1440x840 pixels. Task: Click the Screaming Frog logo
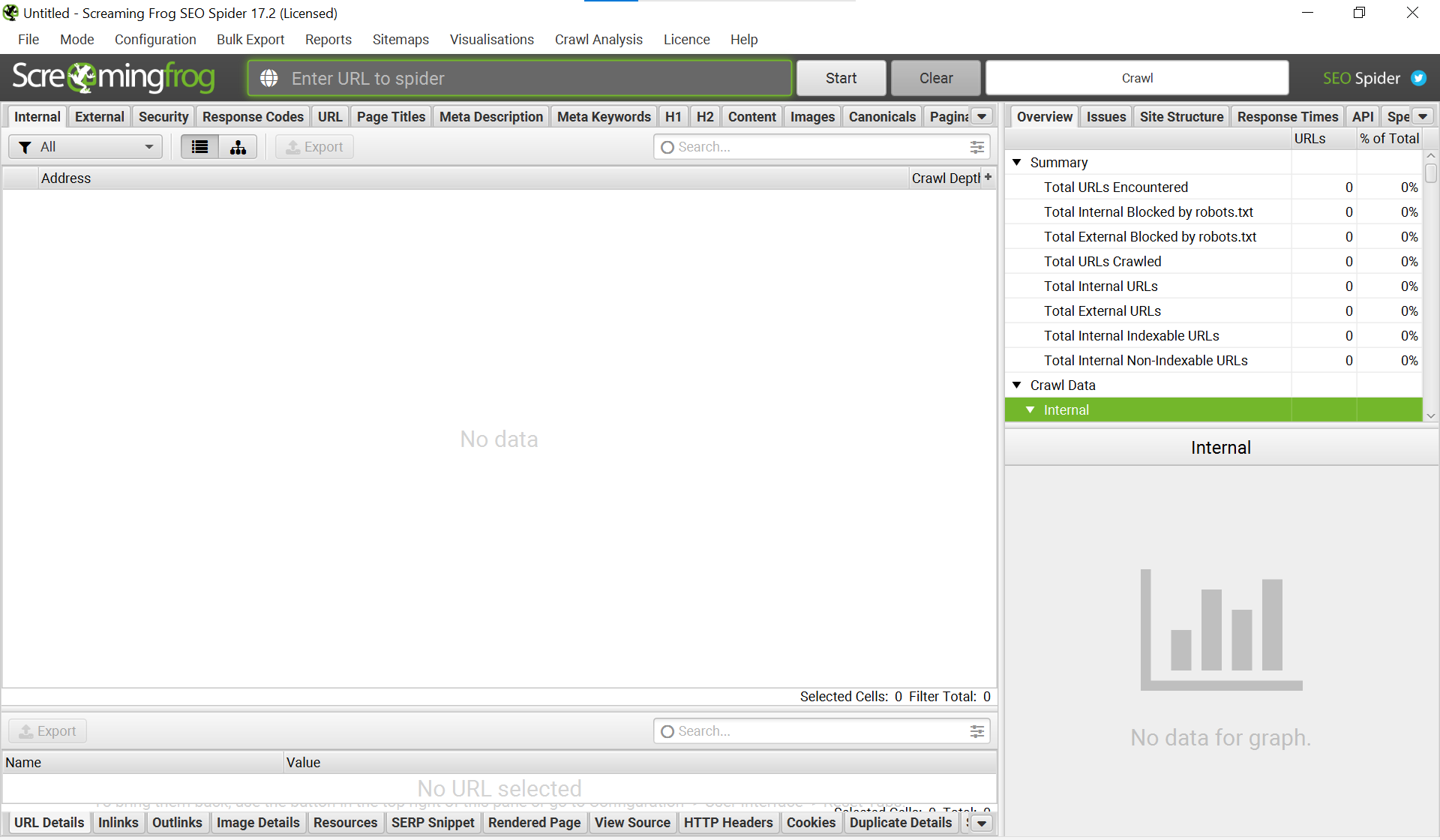(x=114, y=77)
